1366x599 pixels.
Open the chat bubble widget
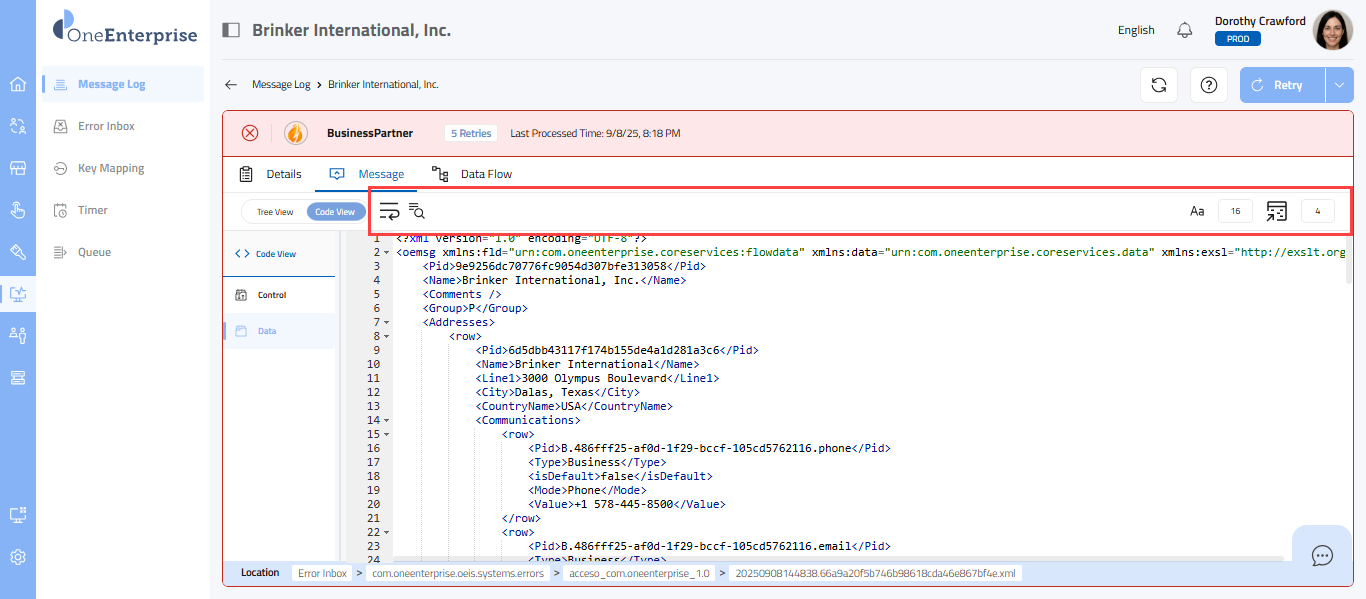coord(1322,555)
